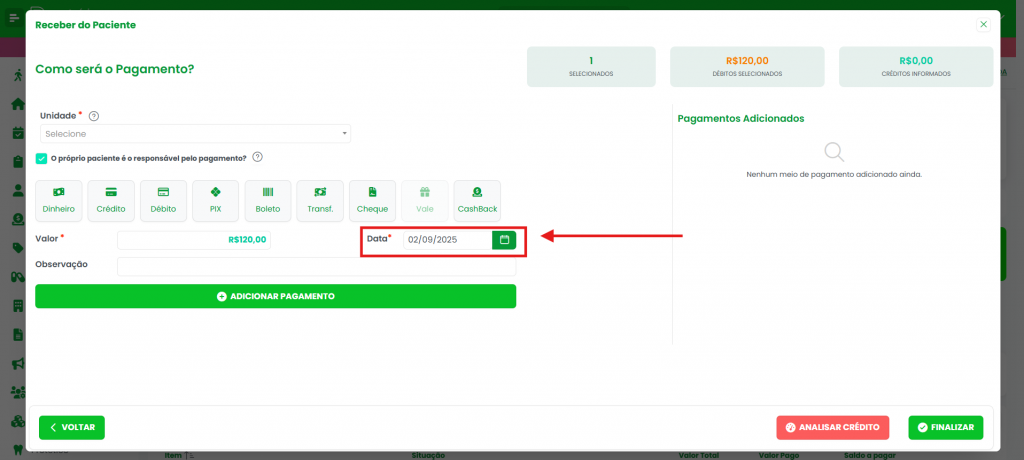Select Débito payment method
The image size is (1024, 460).
coord(163,200)
